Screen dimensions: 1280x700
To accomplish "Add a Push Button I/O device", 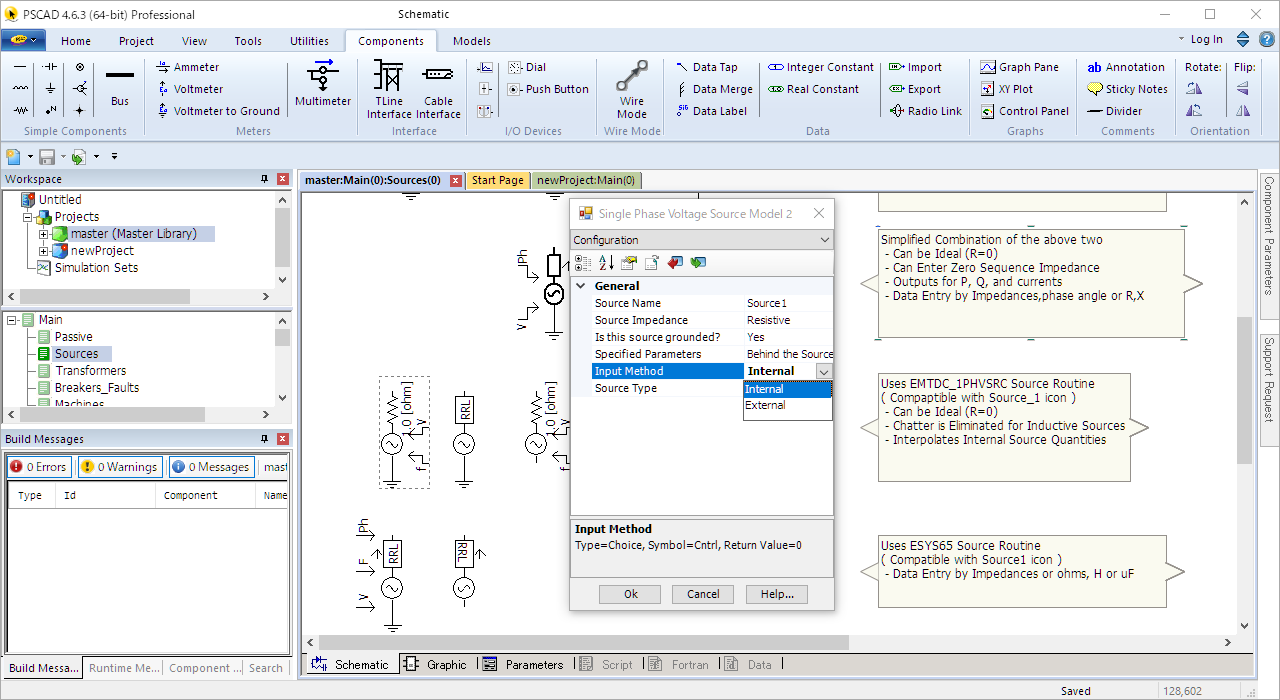I will pyautogui.click(x=548, y=89).
